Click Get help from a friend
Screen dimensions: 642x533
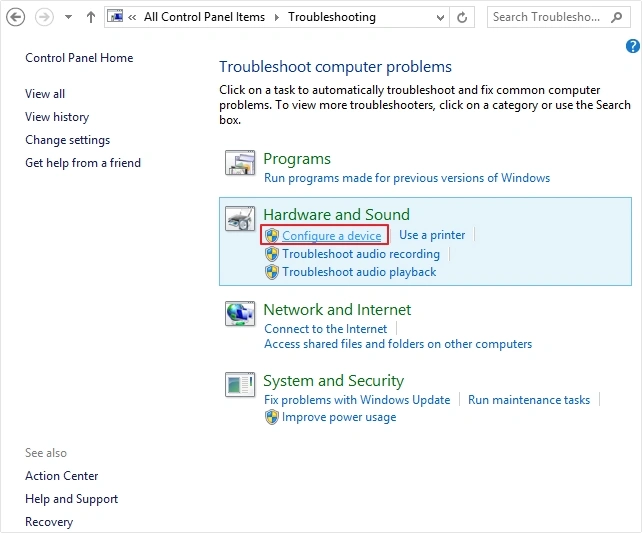[83, 163]
